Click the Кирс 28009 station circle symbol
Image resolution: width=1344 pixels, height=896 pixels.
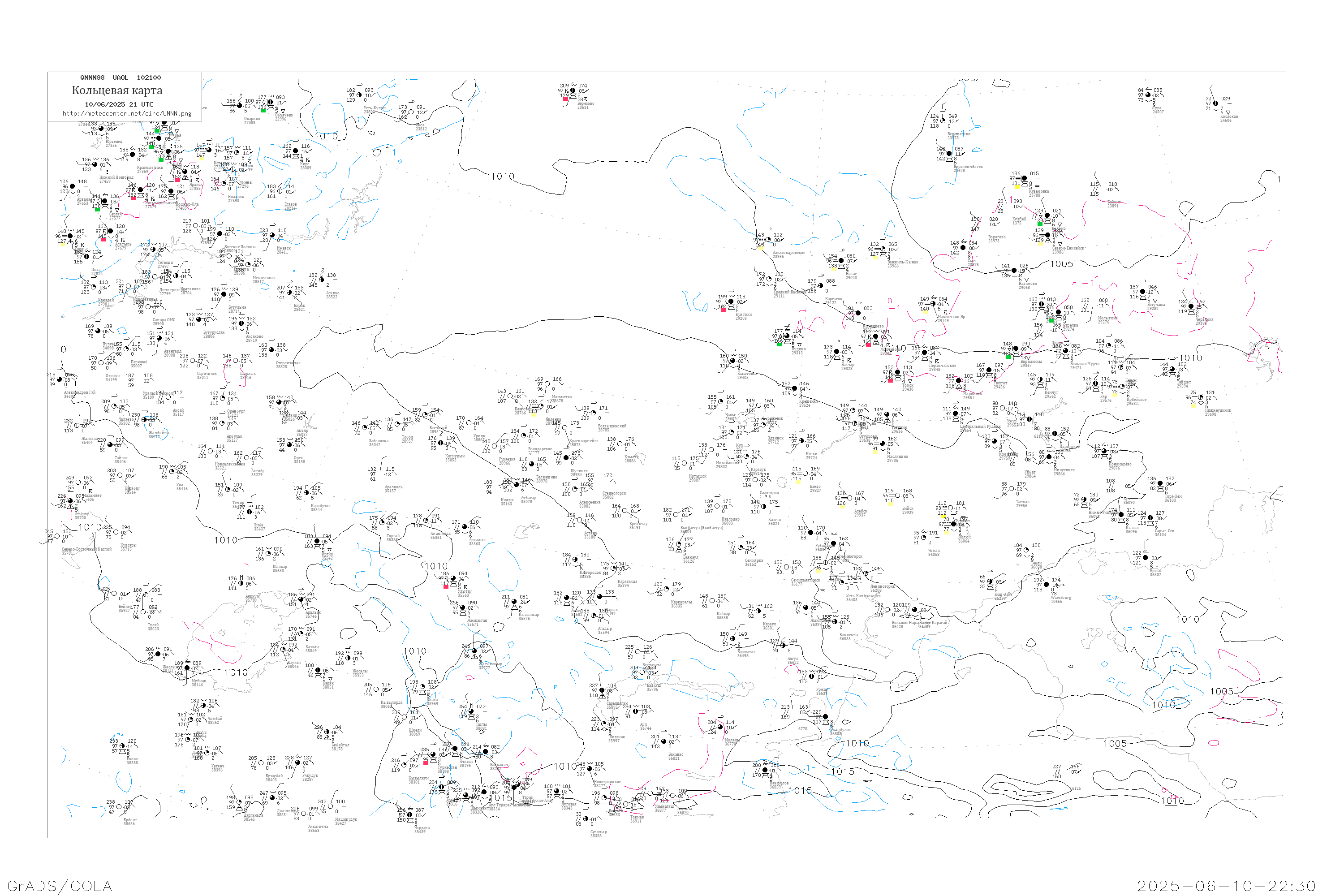coord(296,151)
